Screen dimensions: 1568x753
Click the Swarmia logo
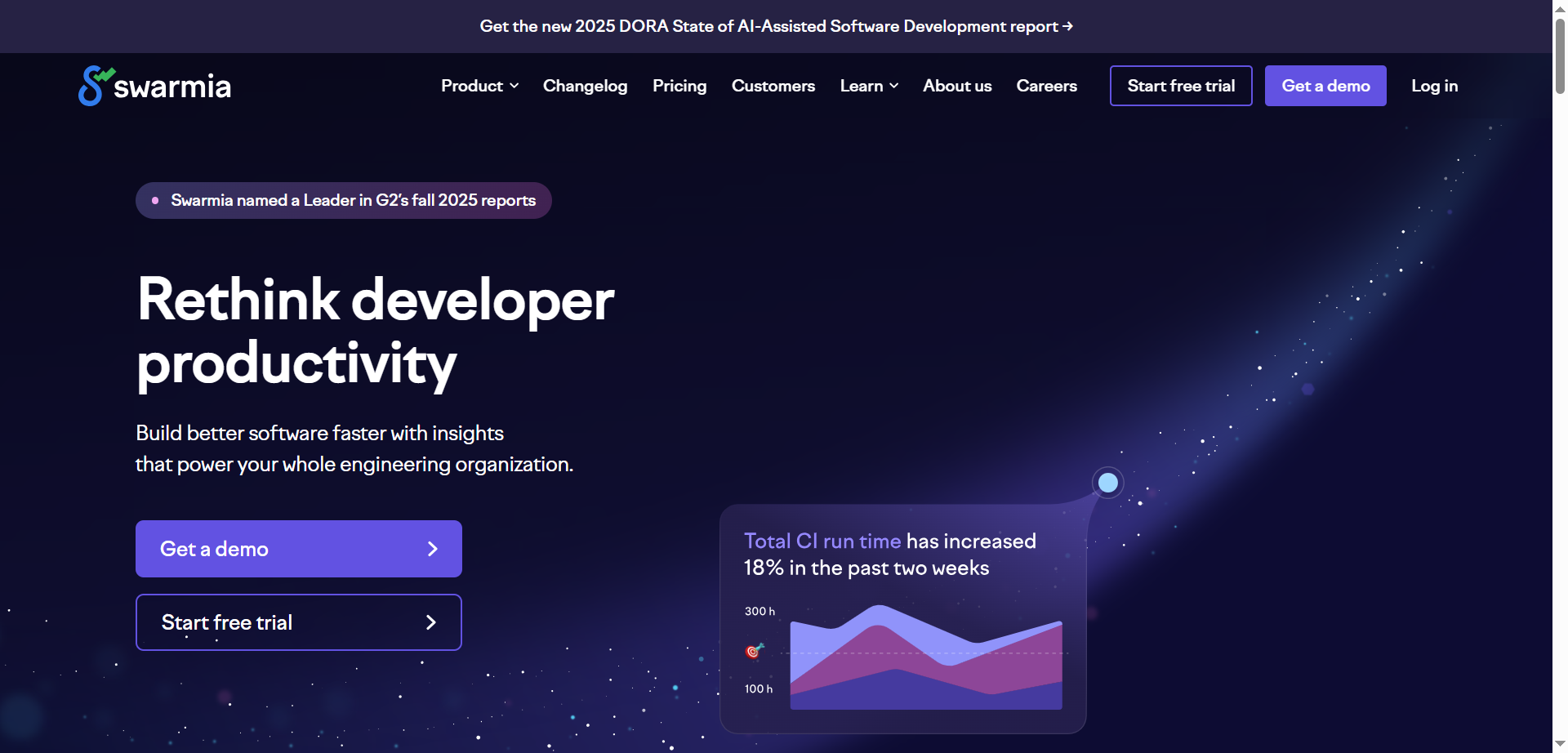pos(154,86)
